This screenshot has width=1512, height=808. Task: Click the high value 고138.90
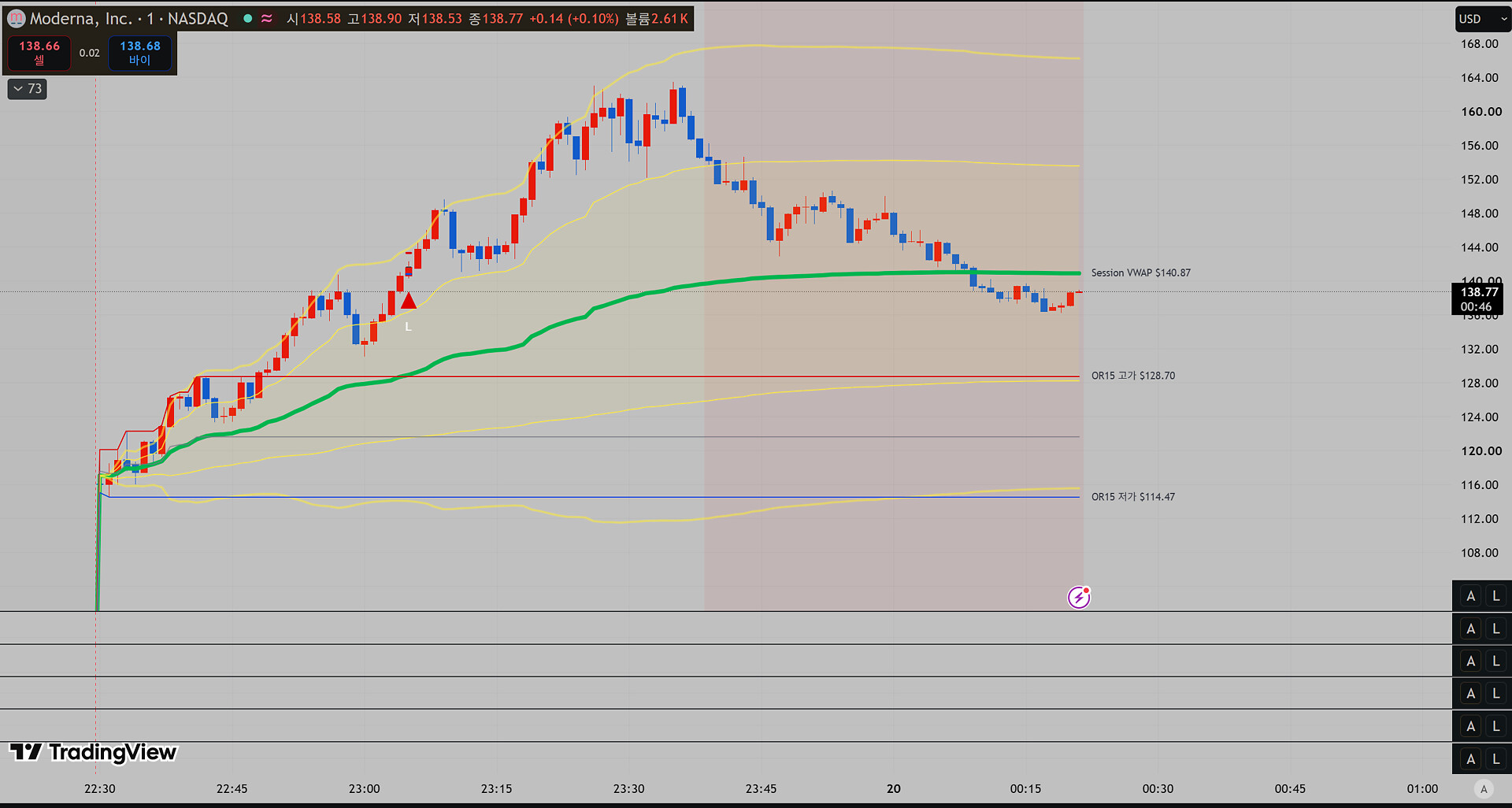375,18
